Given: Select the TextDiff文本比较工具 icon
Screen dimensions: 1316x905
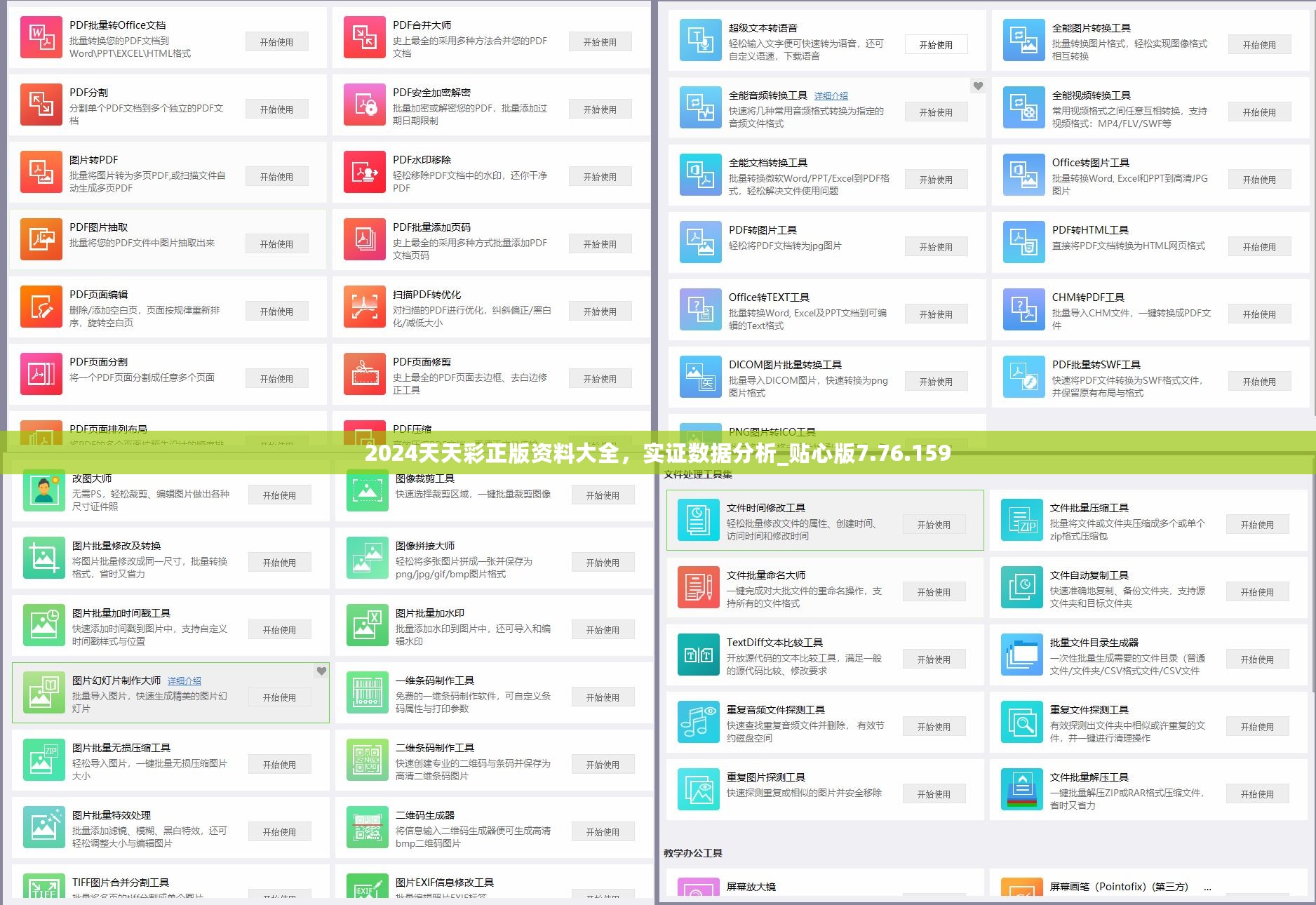Looking at the screenshot, I should click(699, 655).
